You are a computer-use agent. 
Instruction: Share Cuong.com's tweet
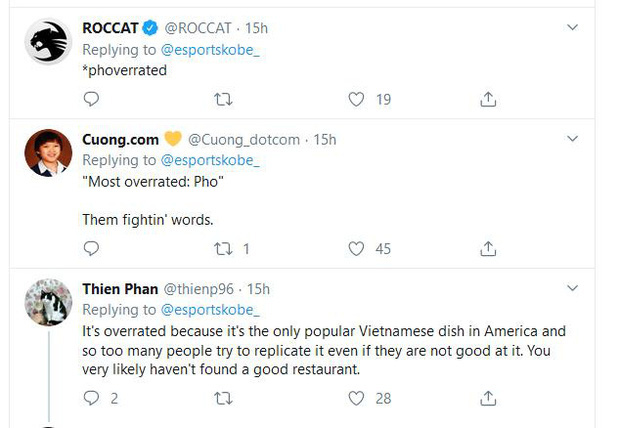pyautogui.click(x=488, y=249)
